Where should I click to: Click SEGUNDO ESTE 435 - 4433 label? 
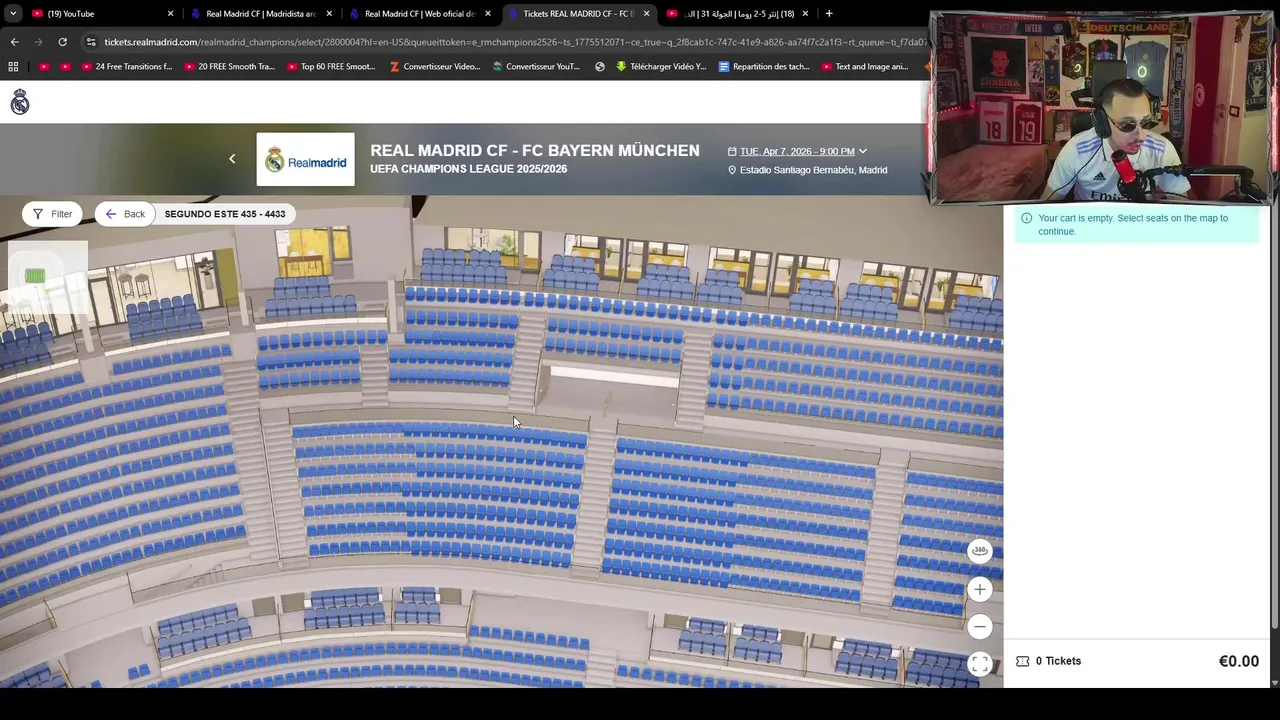225,214
